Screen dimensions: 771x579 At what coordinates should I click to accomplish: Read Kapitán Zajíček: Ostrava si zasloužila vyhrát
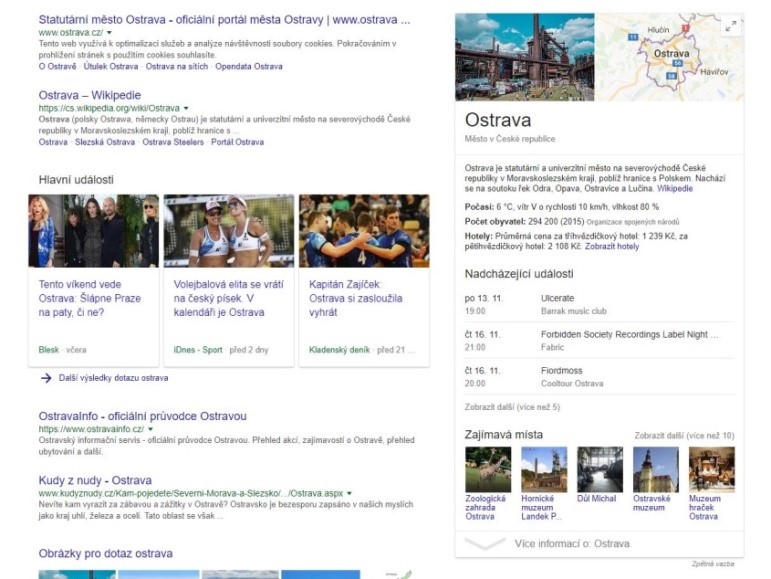pos(356,298)
